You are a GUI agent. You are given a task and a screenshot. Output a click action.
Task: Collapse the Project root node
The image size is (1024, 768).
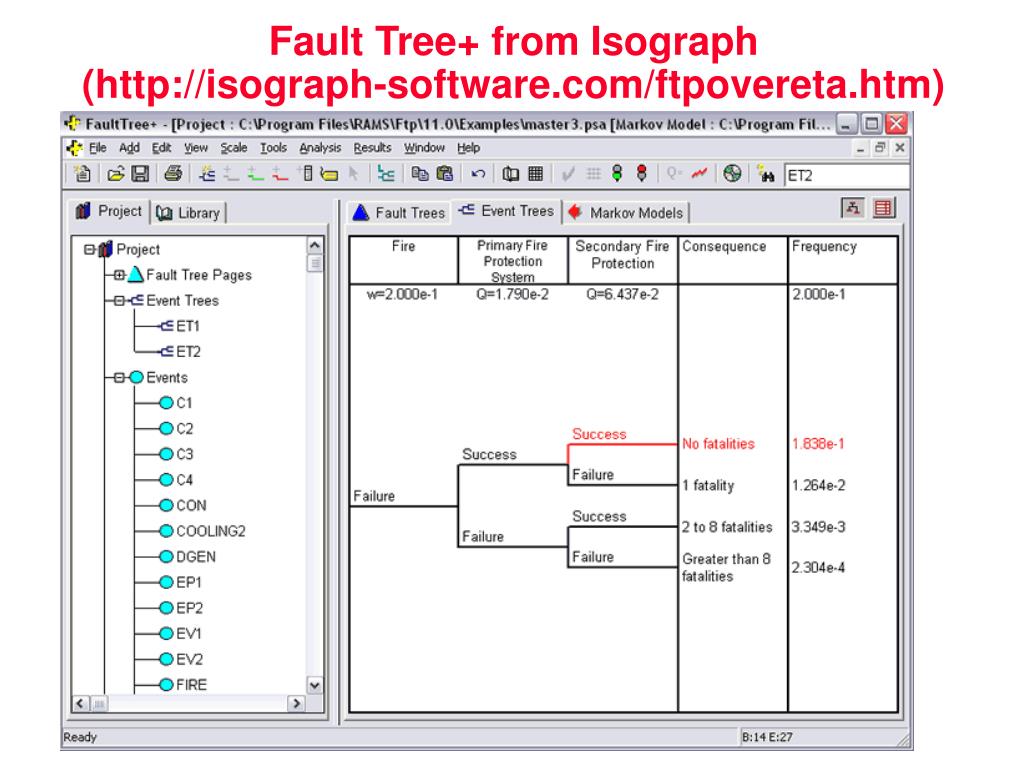[89, 249]
